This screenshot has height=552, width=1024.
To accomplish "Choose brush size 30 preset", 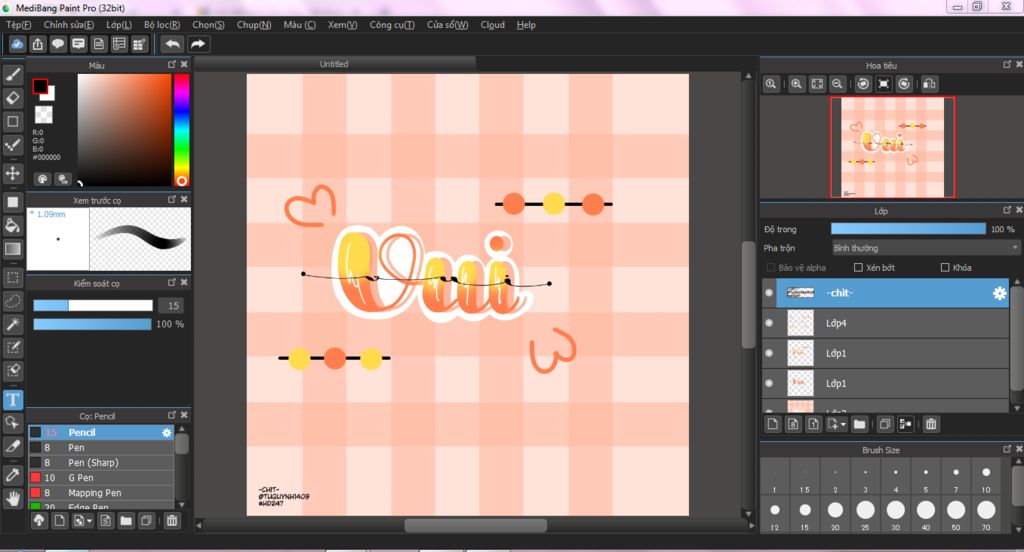I will [895, 514].
